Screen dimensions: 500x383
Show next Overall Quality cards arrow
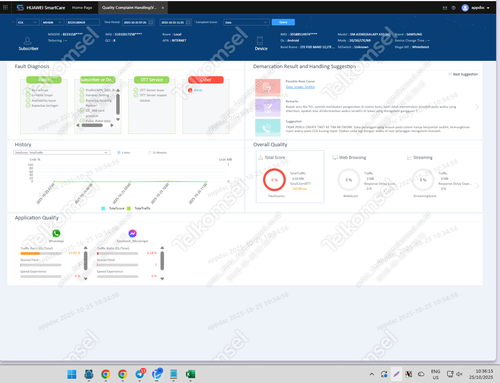coord(477,186)
